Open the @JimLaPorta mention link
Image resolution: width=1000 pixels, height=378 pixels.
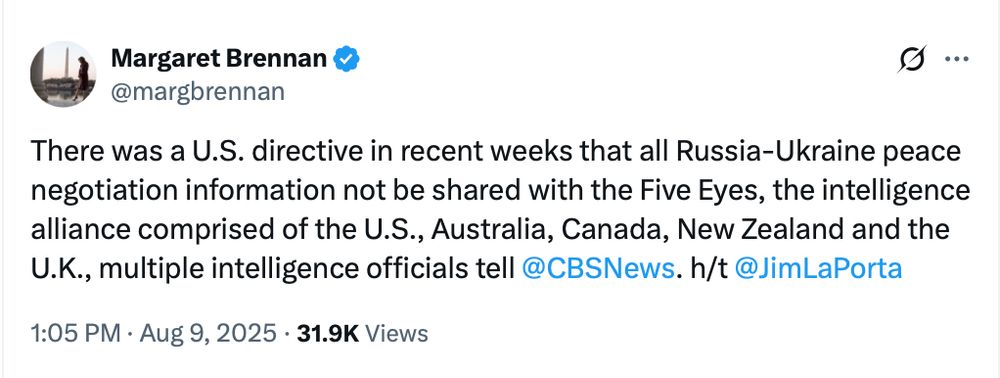pyautogui.click(x=818, y=268)
